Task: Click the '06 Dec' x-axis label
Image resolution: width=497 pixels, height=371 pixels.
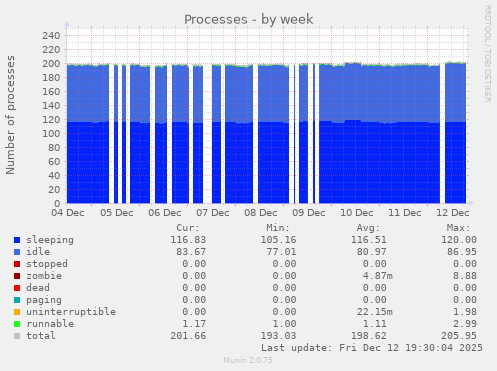Action: tap(165, 213)
